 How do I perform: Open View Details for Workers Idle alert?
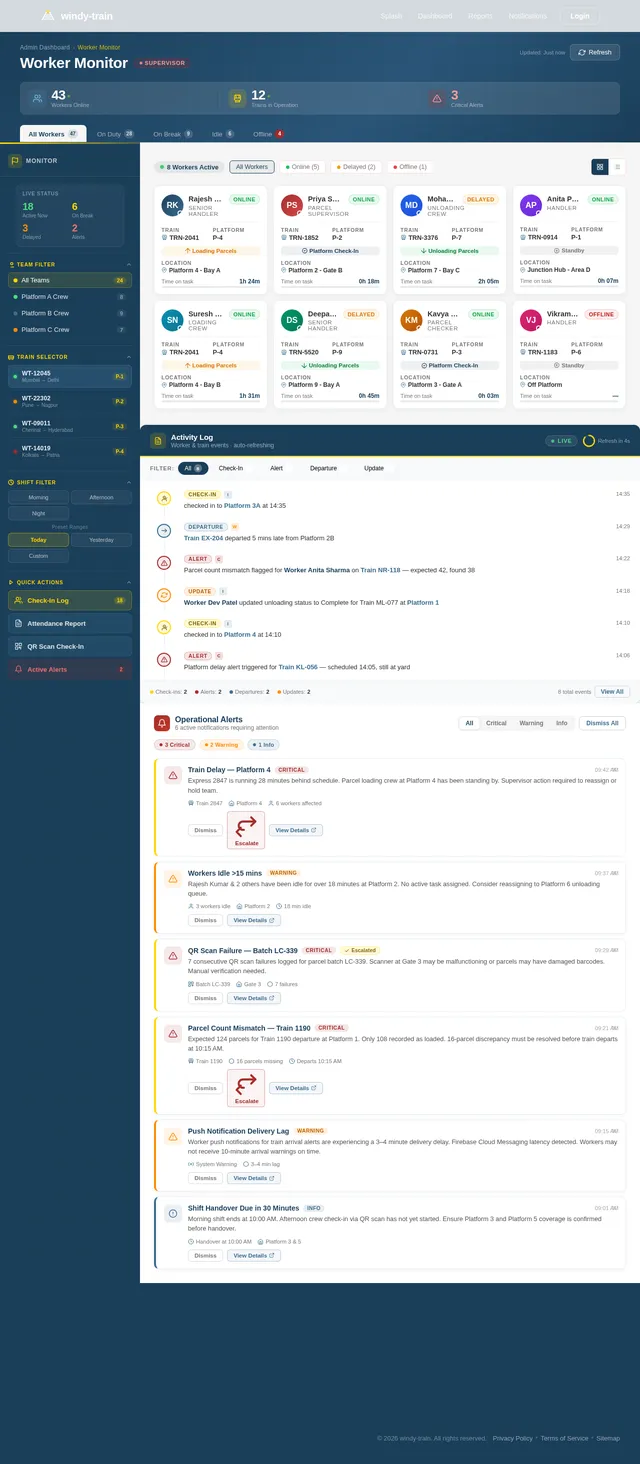(254, 920)
